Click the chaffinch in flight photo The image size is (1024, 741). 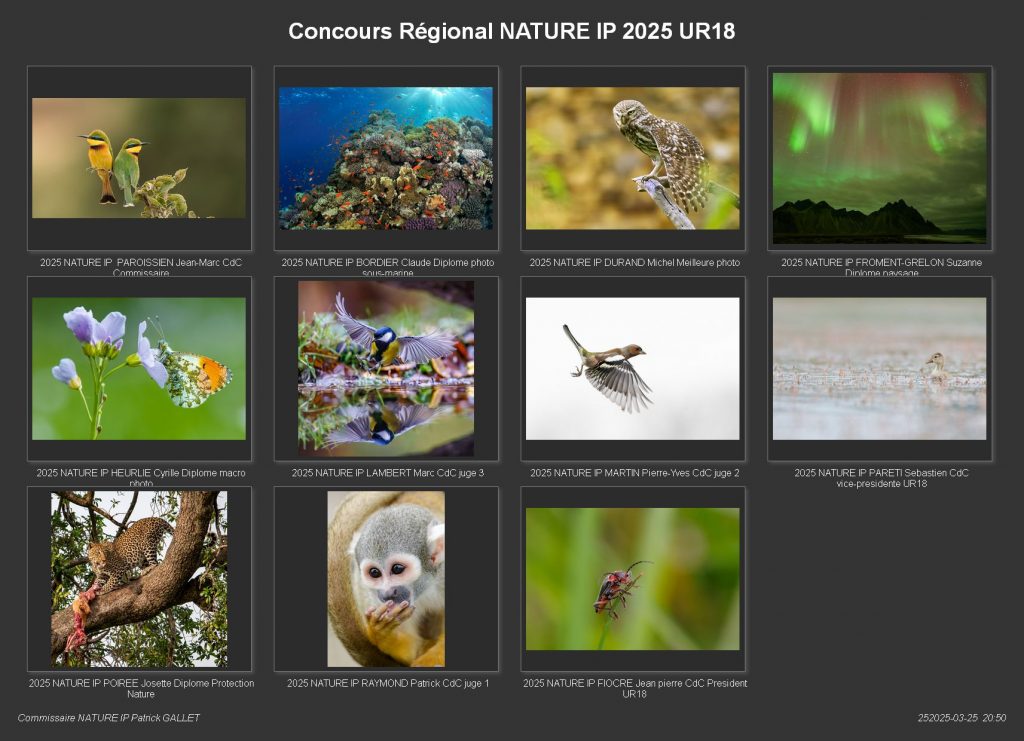[633, 368]
